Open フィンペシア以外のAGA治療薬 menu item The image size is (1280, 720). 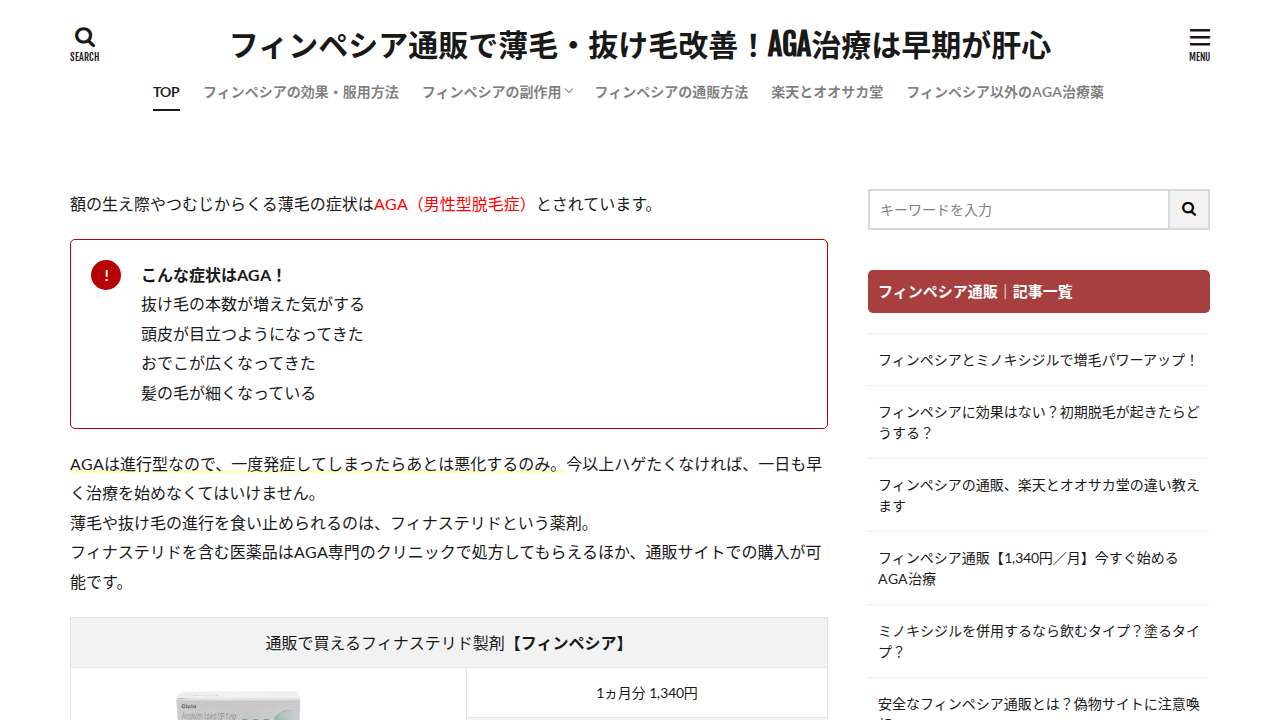pyautogui.click(x=1005, y=92)
